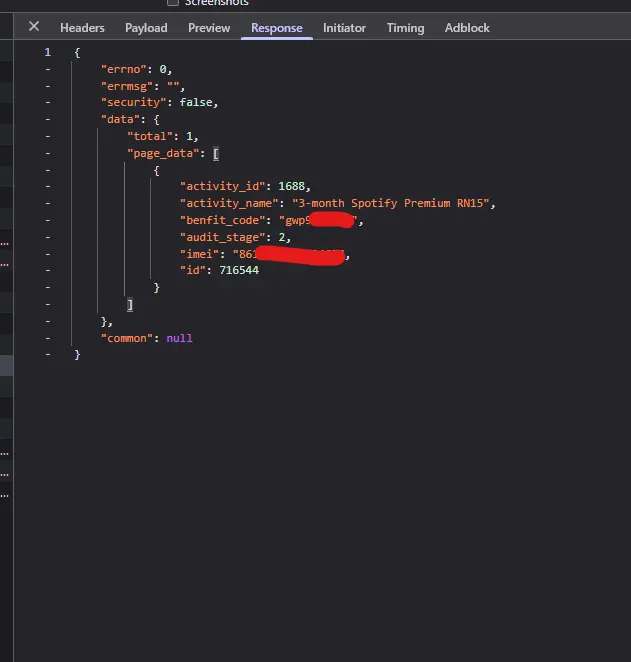This screenshot has height=662, width=631.
Task: Open the Adblock tab
Action: pos(467,28)
